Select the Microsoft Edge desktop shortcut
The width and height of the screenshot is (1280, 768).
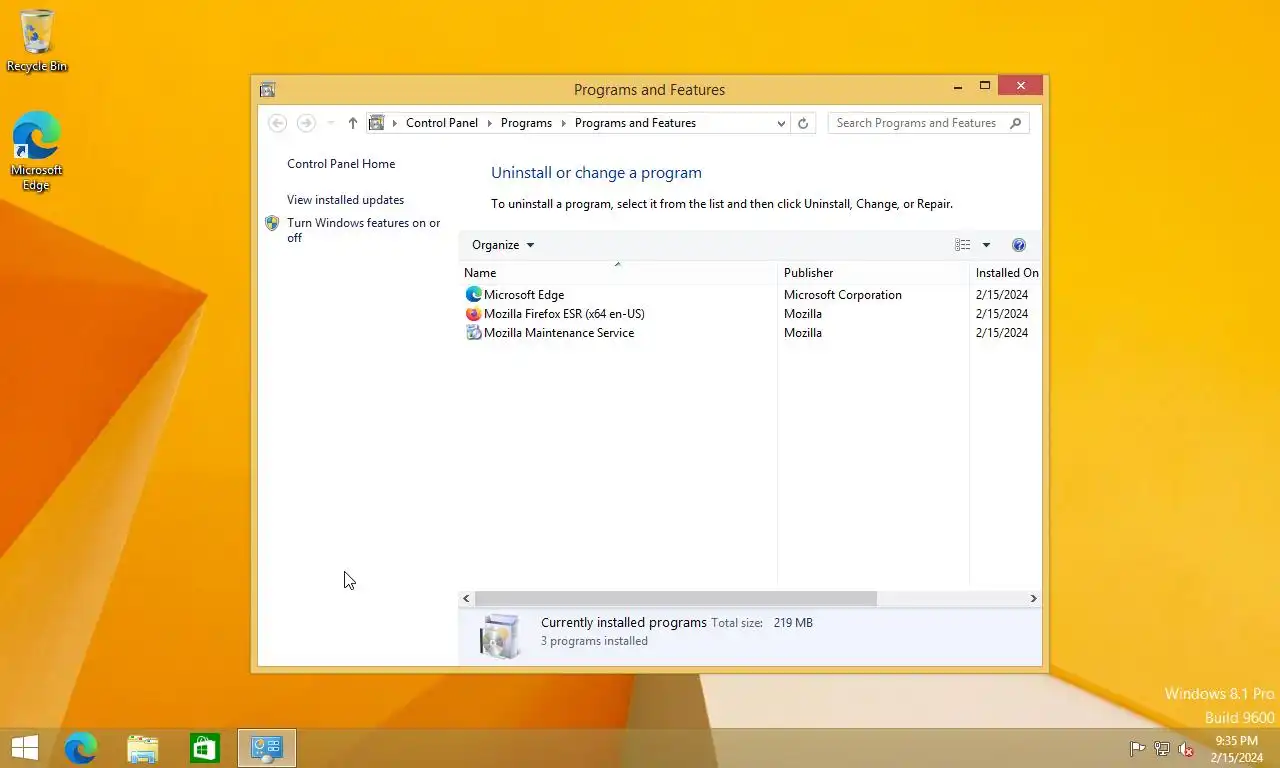pyautogui.click(x=37, y=150)
